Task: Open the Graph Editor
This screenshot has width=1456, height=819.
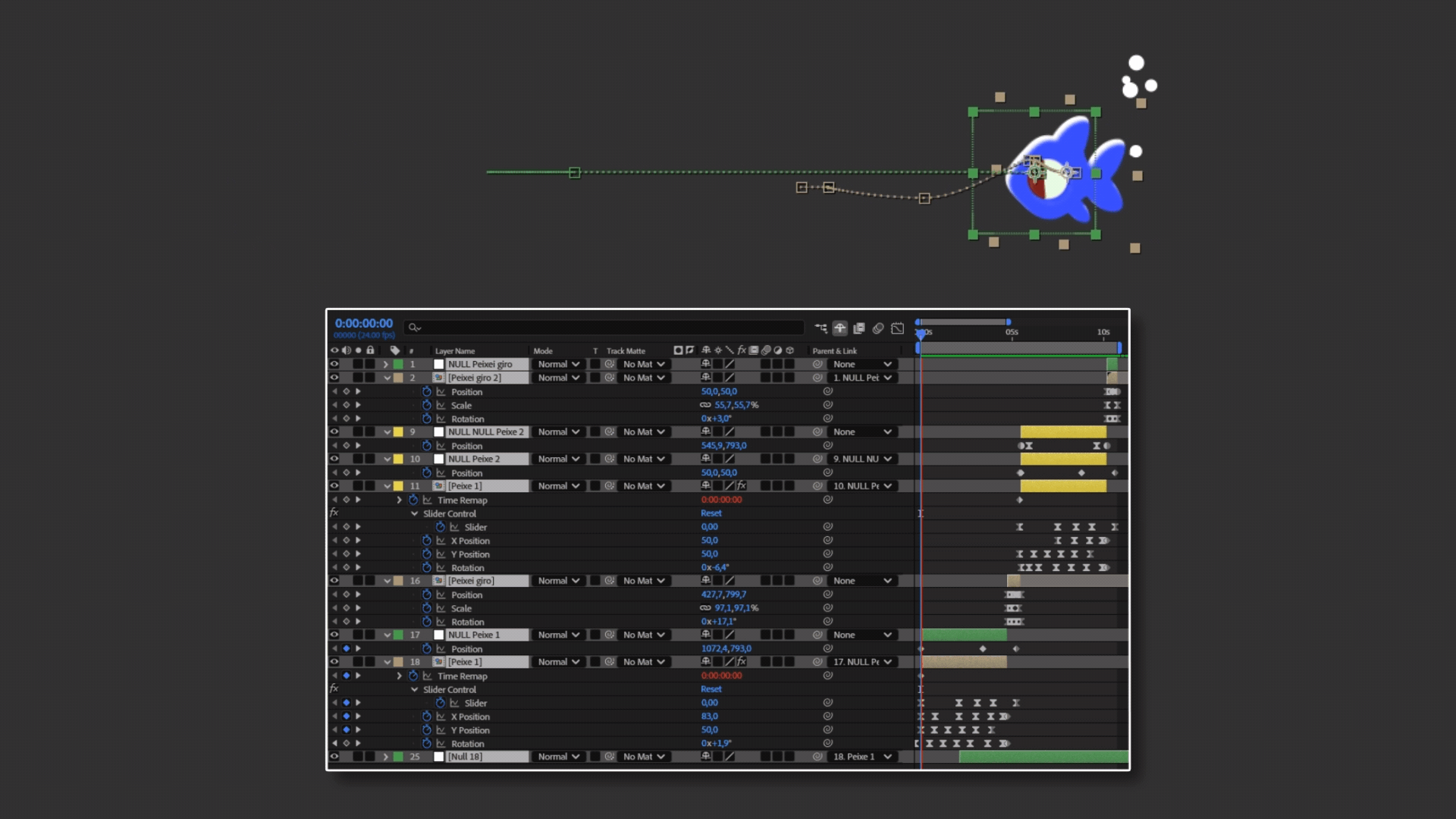Action: 898,328
